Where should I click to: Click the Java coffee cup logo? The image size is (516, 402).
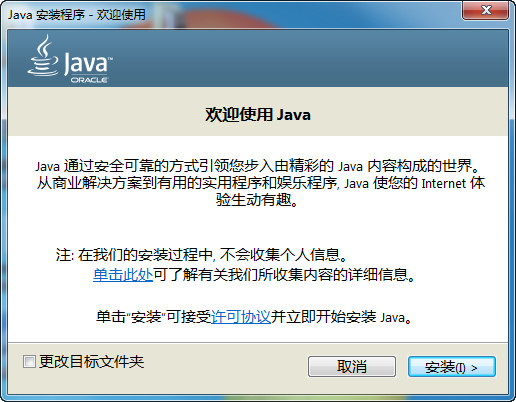click(x=43, y=56)
